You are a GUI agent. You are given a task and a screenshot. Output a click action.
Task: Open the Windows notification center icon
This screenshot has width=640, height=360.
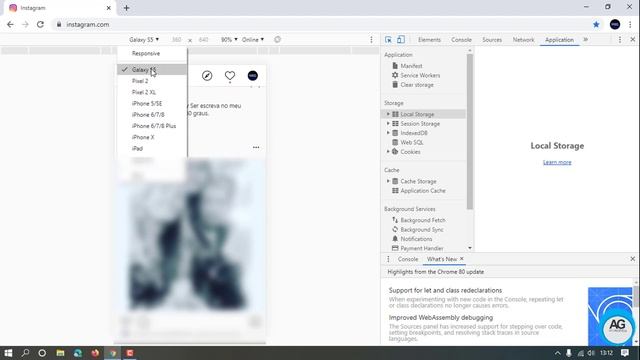[625, 353]
